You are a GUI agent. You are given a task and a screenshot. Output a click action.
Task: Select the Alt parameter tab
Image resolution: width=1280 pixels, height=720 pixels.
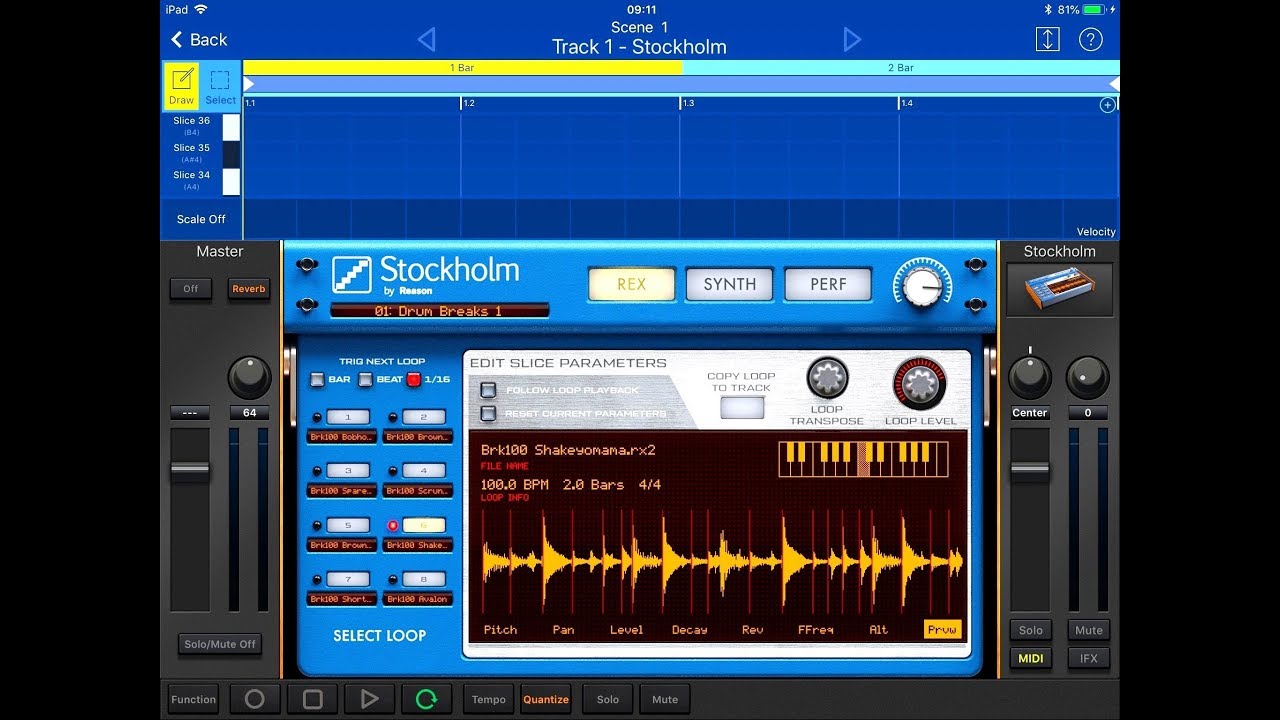tap(878, 630)
